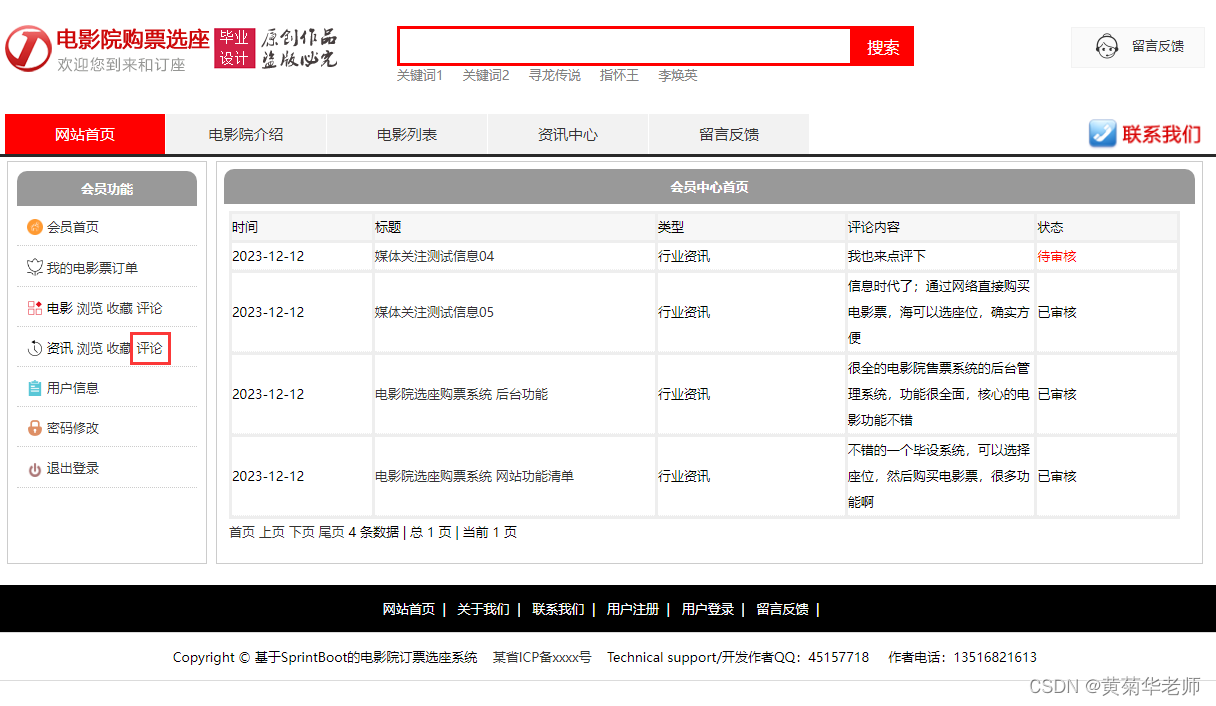Click the 关键词2 search suggestion
This screenshot has width=1216, height=706.
pos(486,75)
